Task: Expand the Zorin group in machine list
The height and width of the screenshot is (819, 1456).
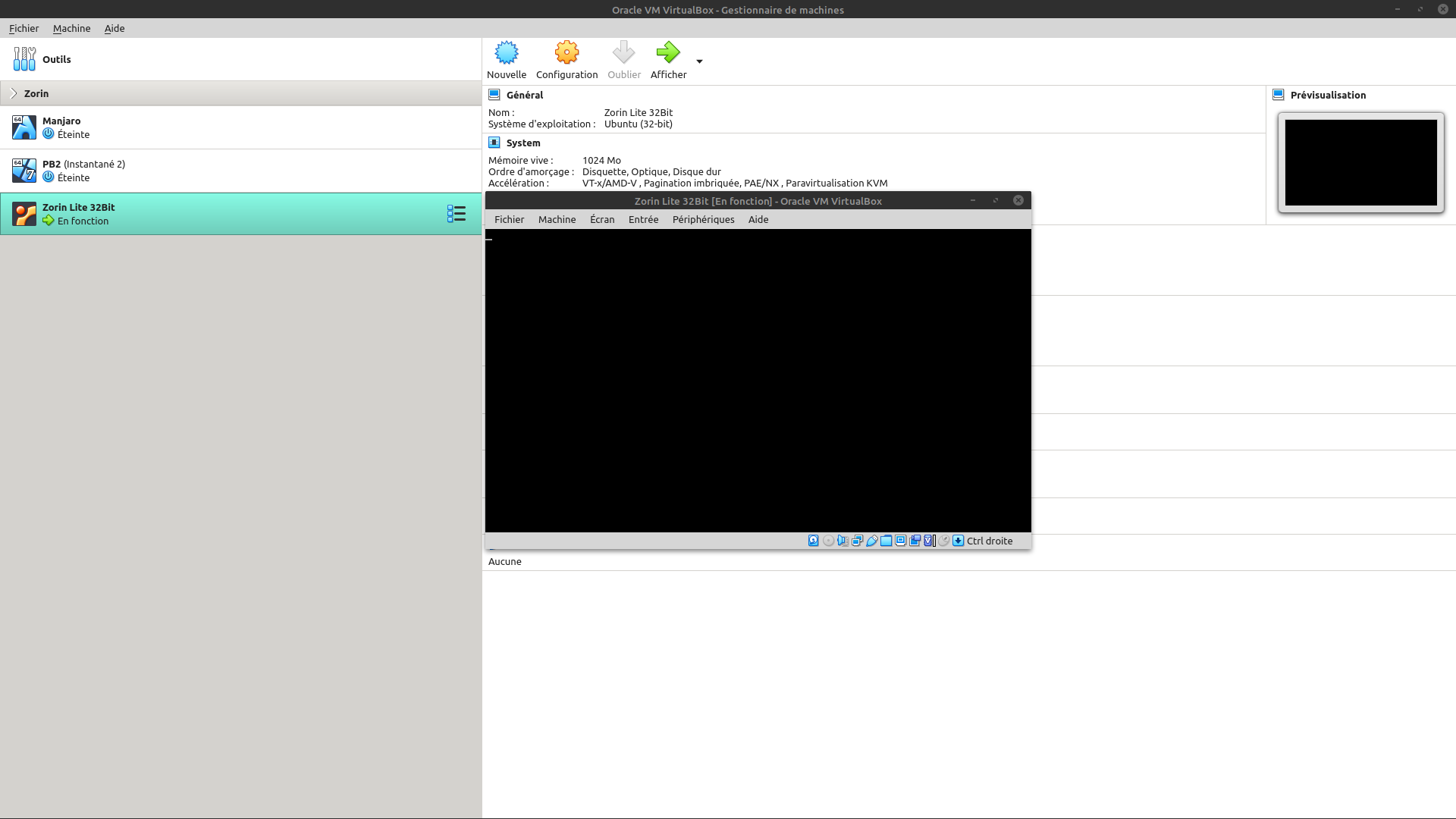Action: point(14,93)
